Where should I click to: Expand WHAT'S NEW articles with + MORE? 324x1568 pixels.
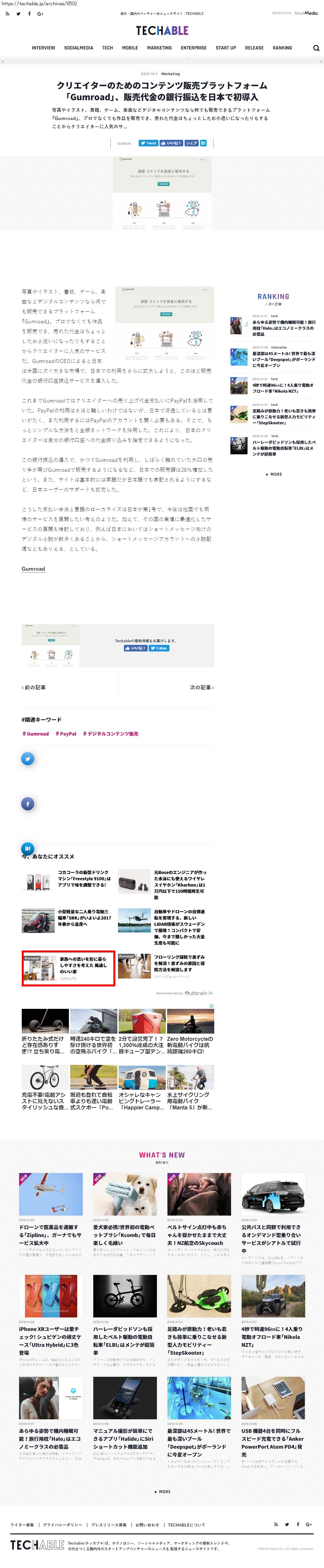[x=162, y=1492]
